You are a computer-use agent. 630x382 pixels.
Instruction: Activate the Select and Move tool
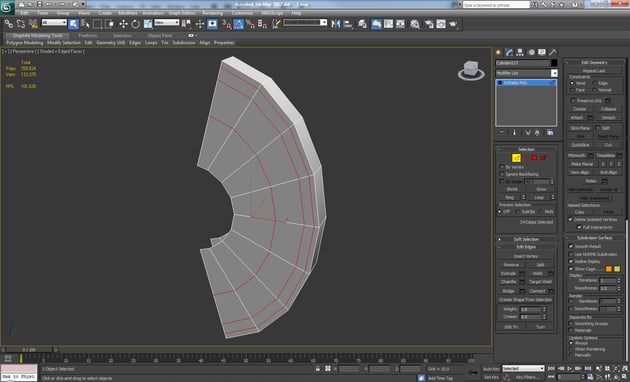coord(123,24)
